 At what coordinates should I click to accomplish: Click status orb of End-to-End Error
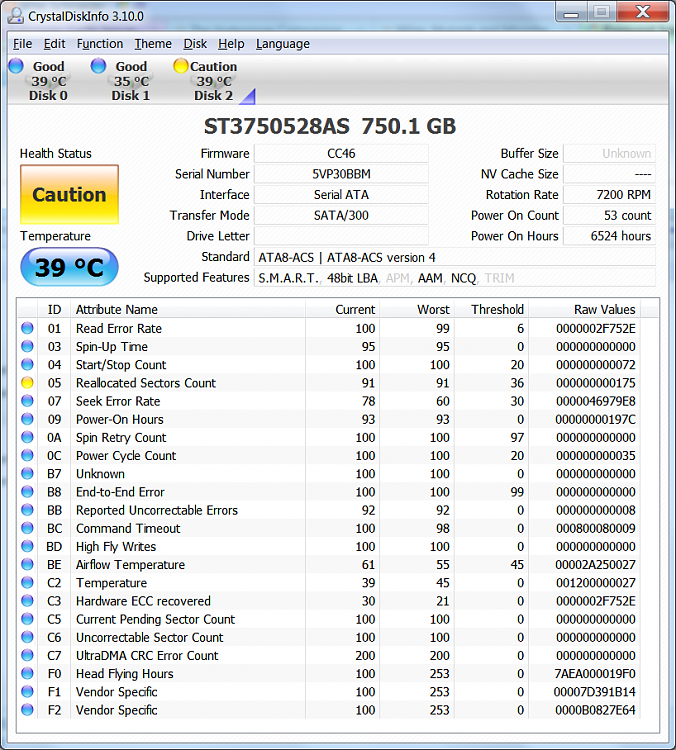point(27,492)
